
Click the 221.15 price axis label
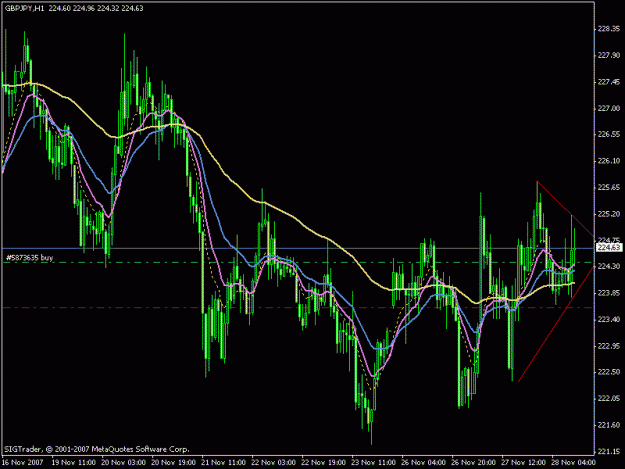click(x=609, y=451)
